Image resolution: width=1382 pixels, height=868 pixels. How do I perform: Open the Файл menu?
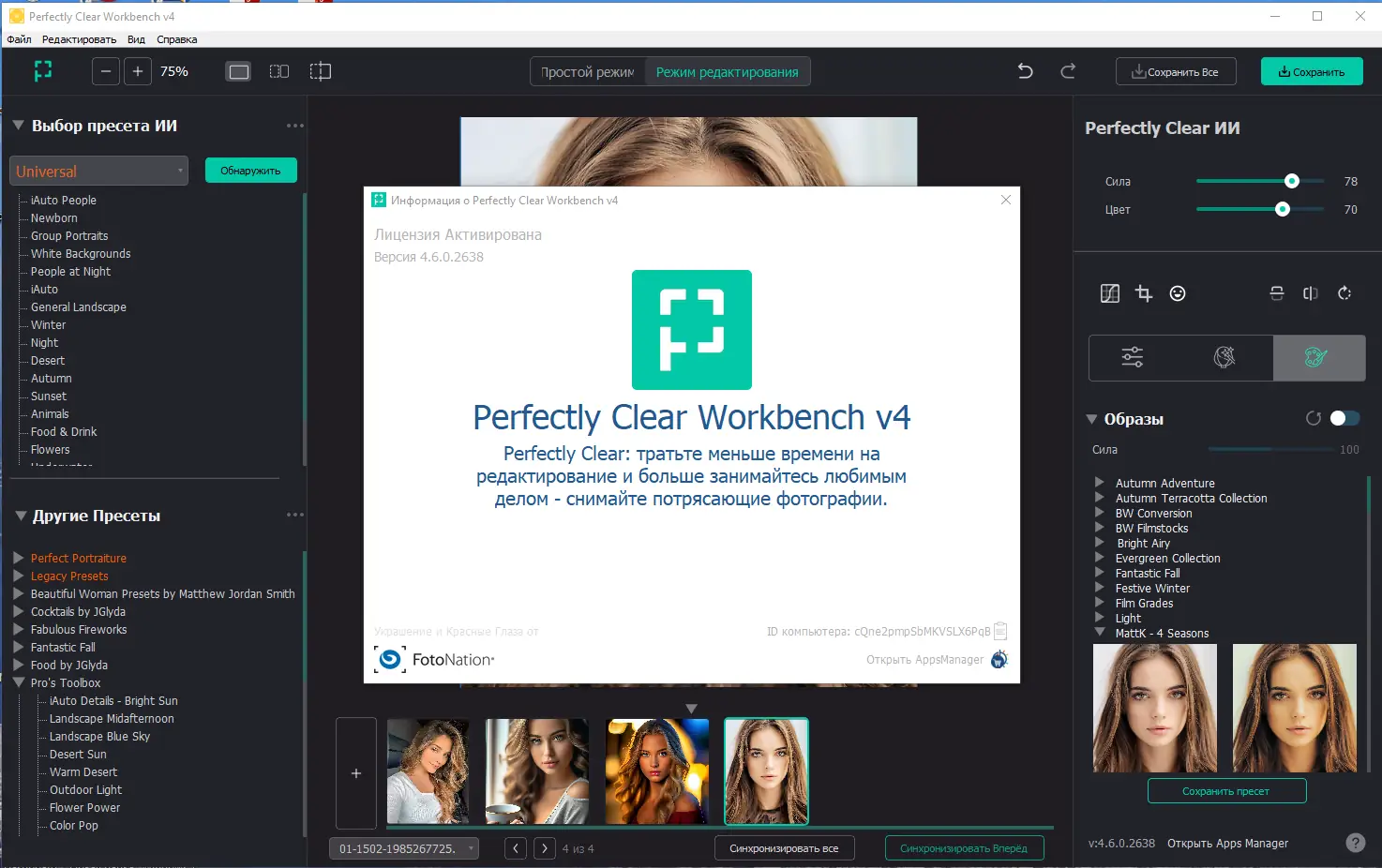19,39
